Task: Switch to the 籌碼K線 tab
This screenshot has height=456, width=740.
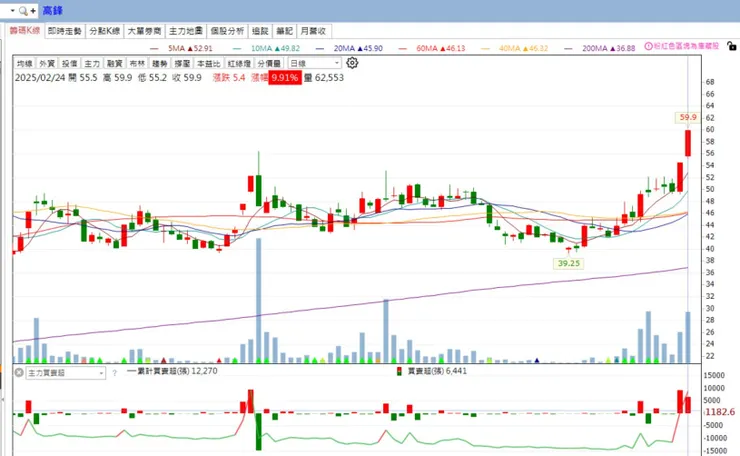Action: [x=25, y=31]
